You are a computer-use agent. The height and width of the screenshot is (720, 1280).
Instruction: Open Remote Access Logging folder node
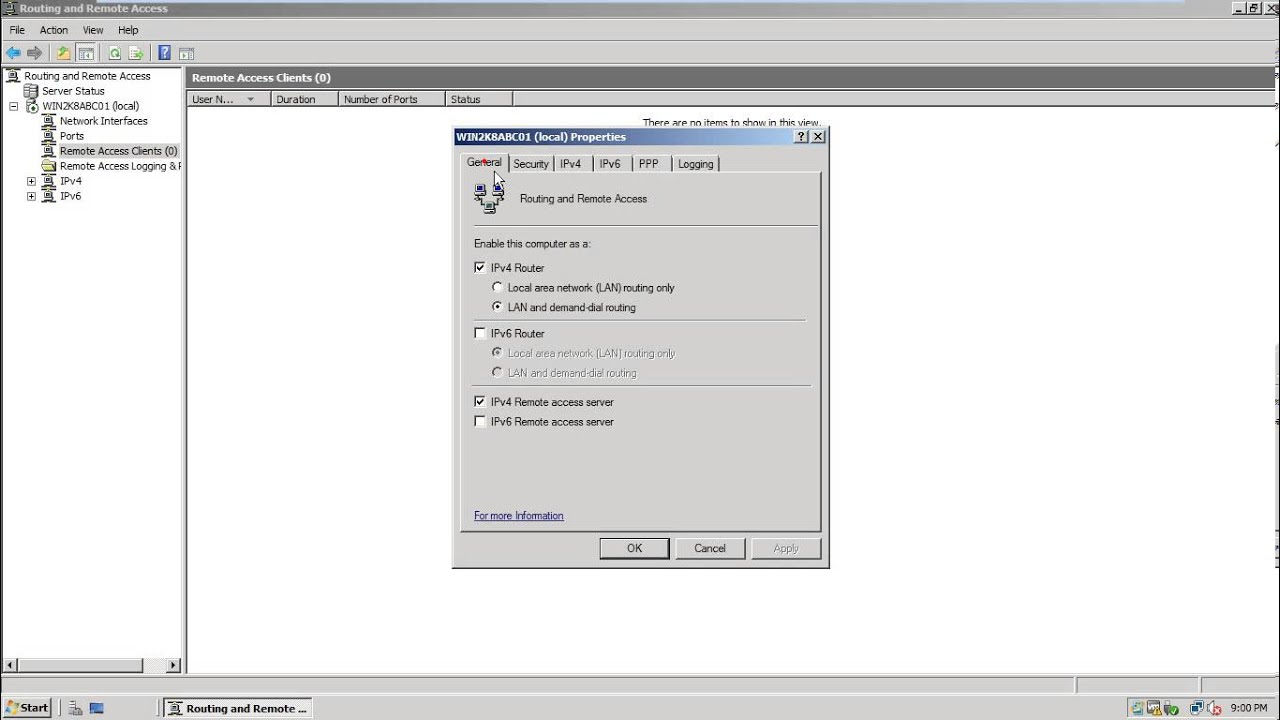(x=120, y=166)
